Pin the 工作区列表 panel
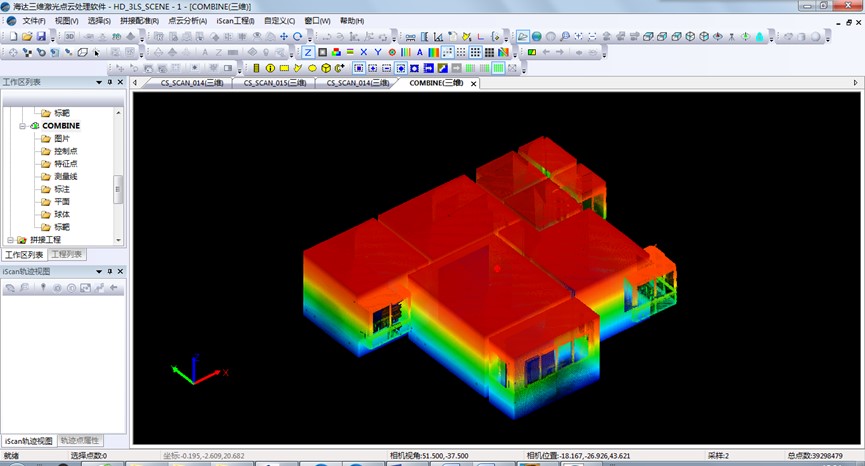 [x=110, y=83]
